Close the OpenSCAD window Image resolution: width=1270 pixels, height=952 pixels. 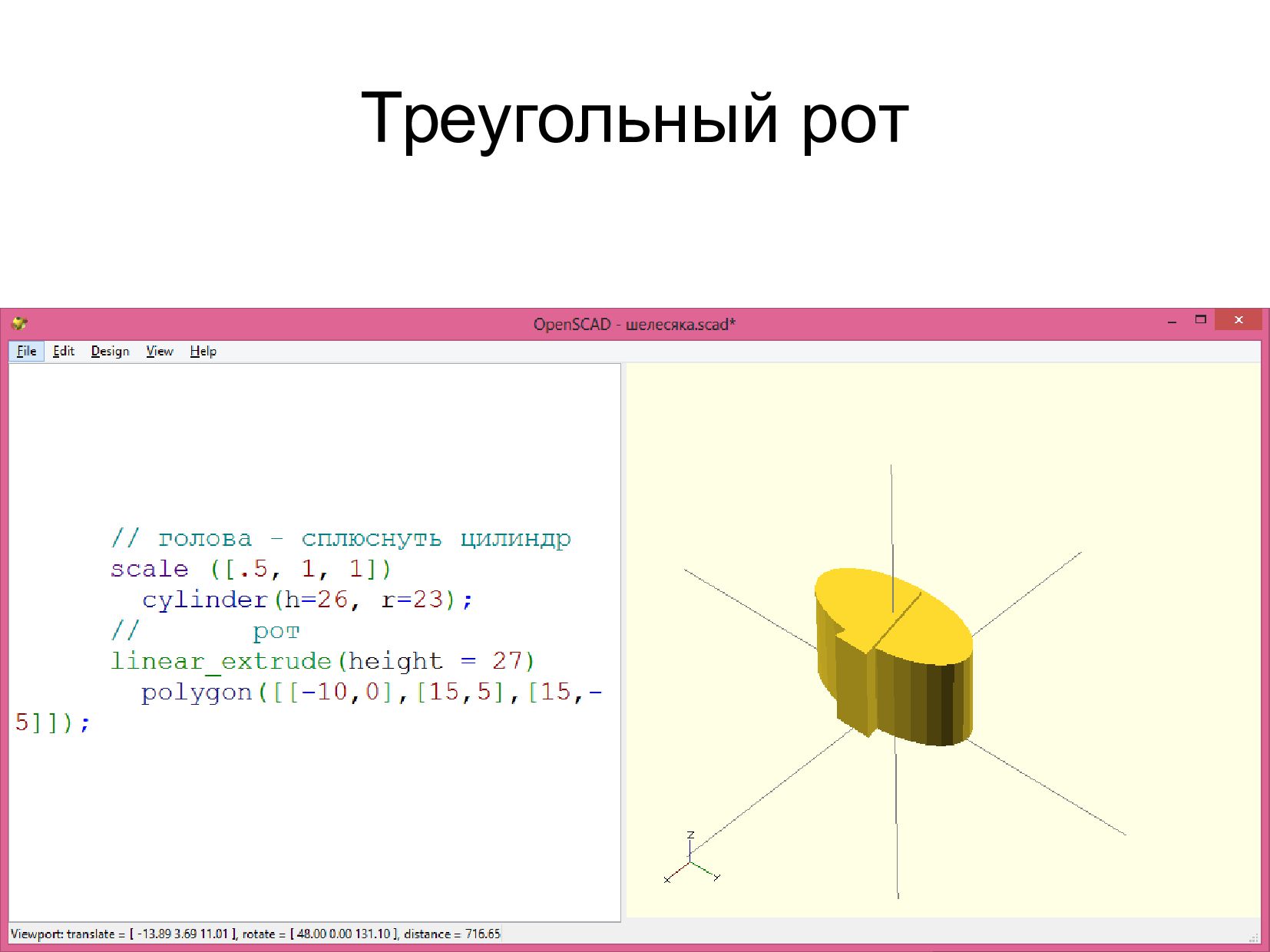[x=1239, y=320]
